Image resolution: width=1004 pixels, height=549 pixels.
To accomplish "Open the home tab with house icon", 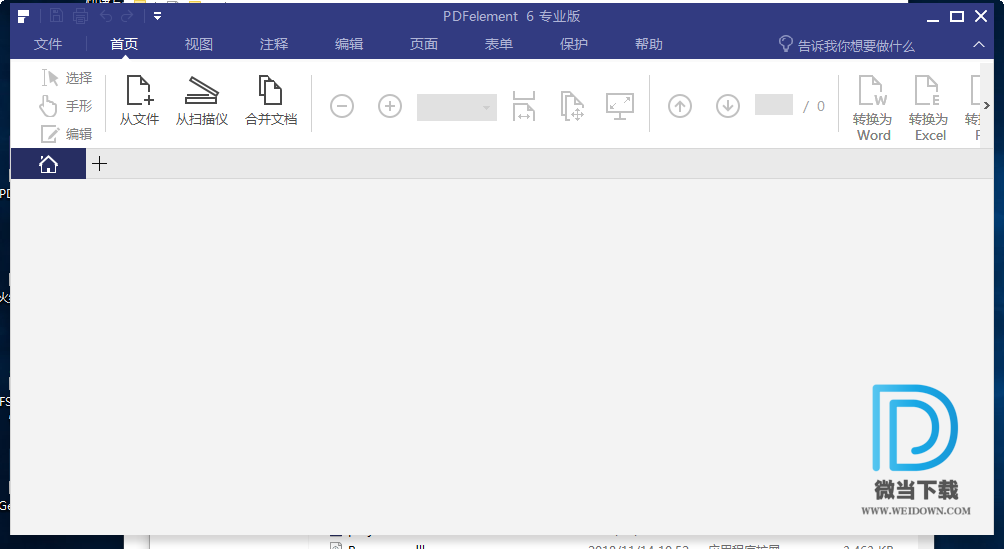I will tap(48, 164).
